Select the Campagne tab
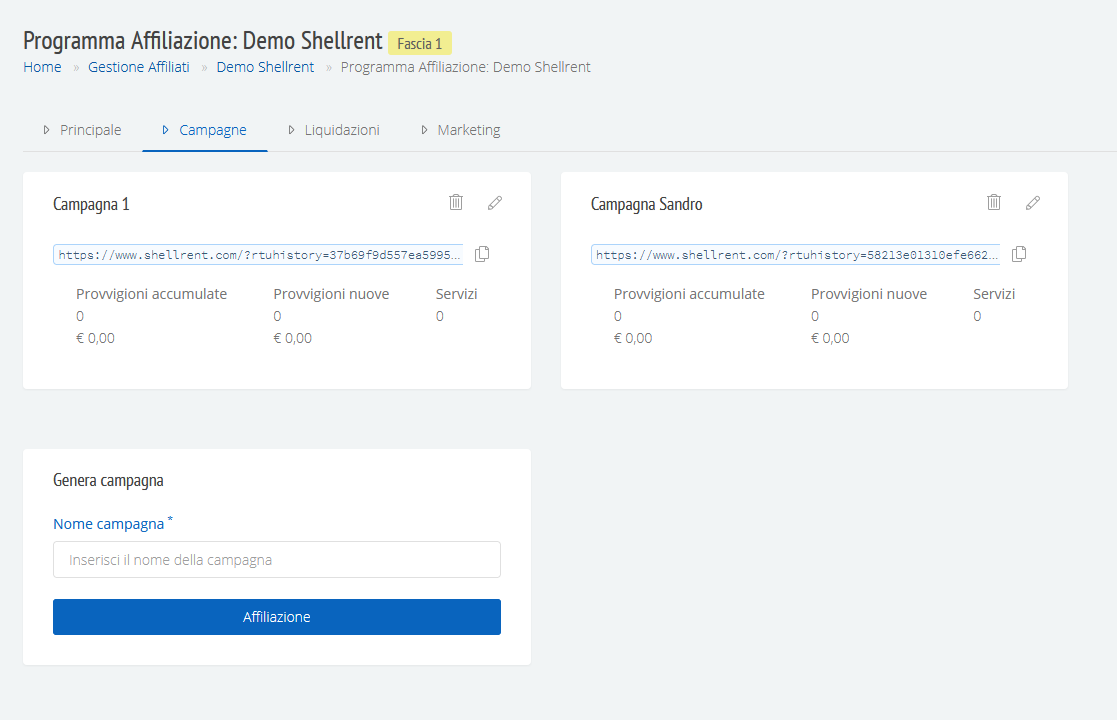The image size is (1117, 720). tap(204, 130)
